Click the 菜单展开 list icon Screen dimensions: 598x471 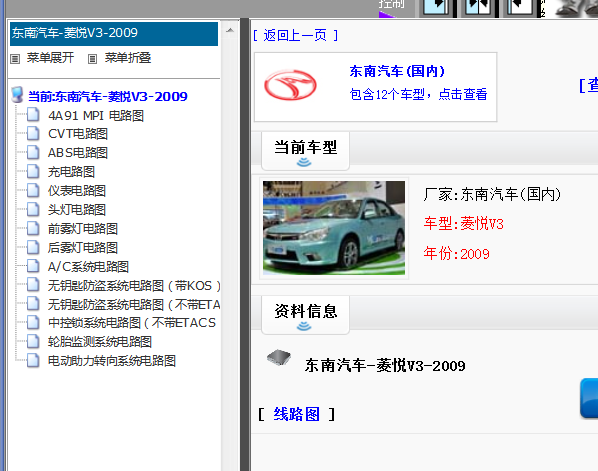15,59
